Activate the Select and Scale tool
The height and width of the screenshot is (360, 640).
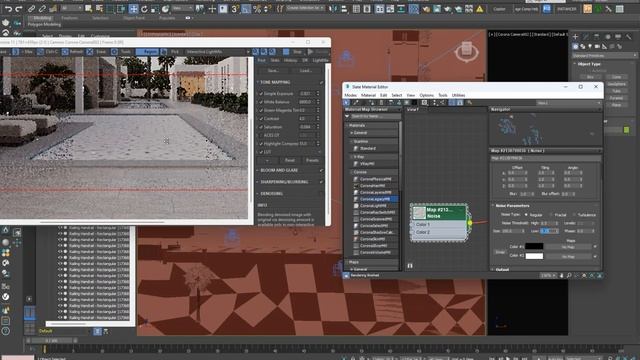point(155,9)
